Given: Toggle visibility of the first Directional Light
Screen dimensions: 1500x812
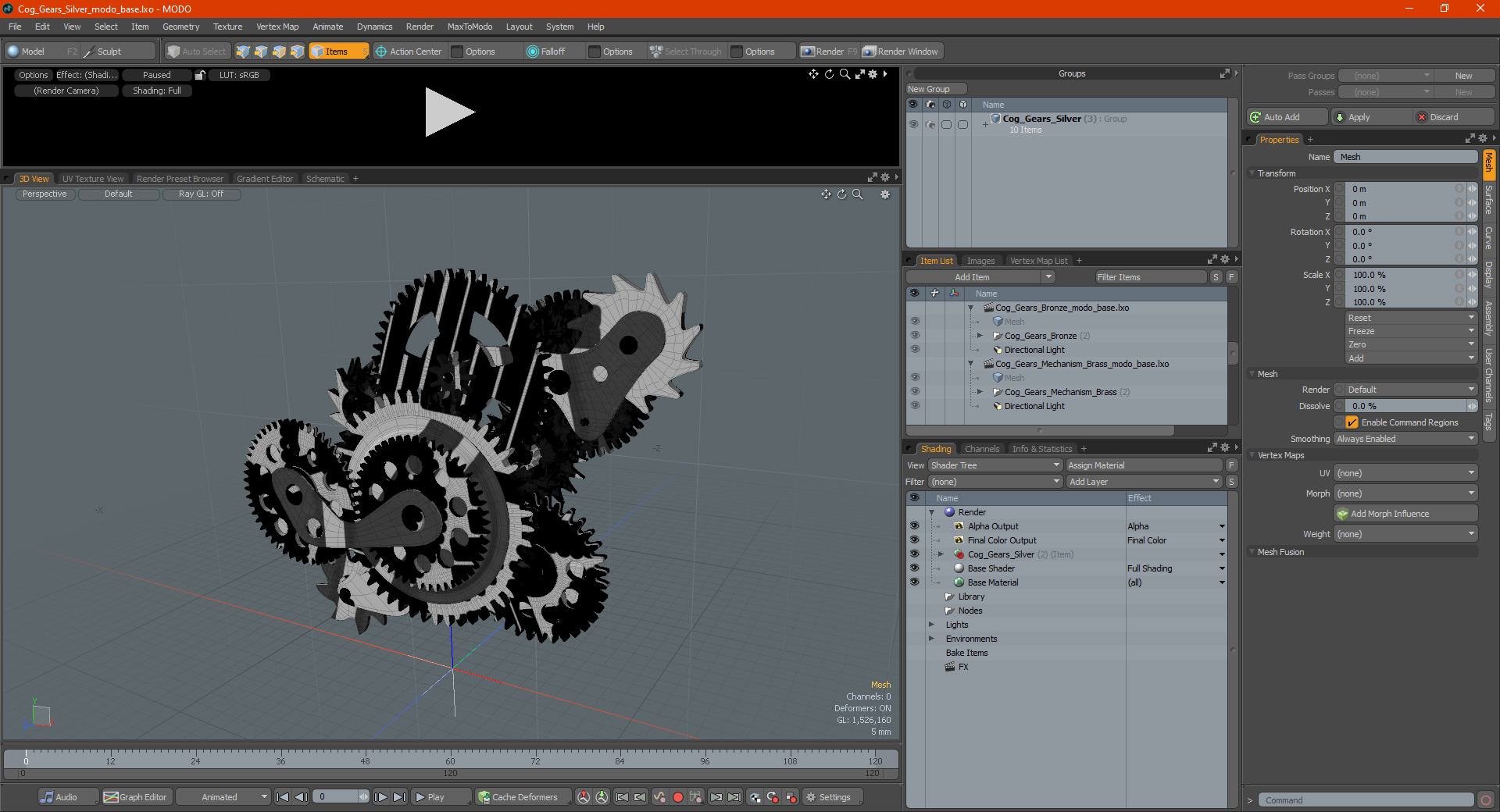Looking at the screenshot, I should pyautogui.click(x=914, y=350).
